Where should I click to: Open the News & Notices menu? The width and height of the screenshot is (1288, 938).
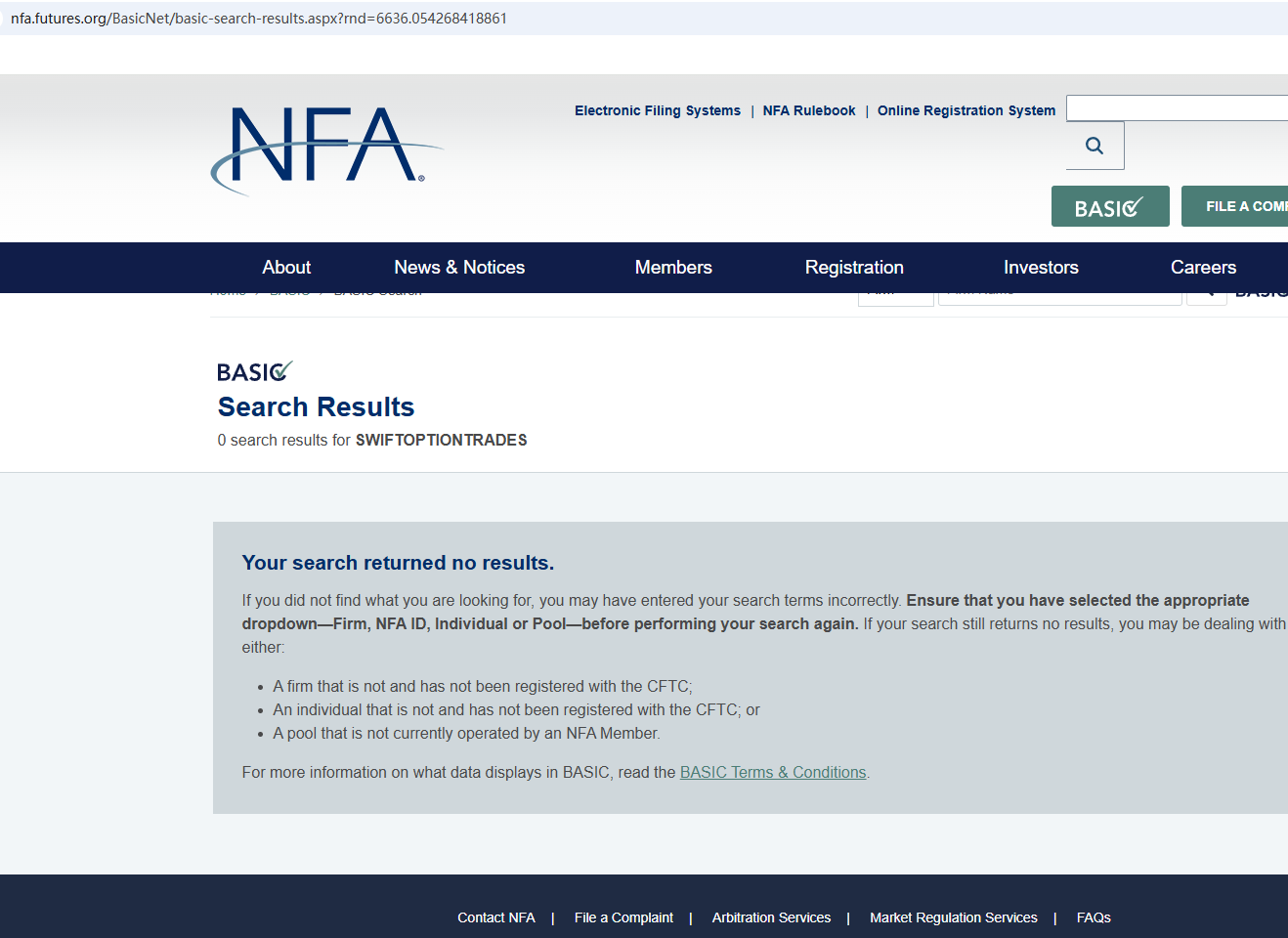tap(459, 267)
